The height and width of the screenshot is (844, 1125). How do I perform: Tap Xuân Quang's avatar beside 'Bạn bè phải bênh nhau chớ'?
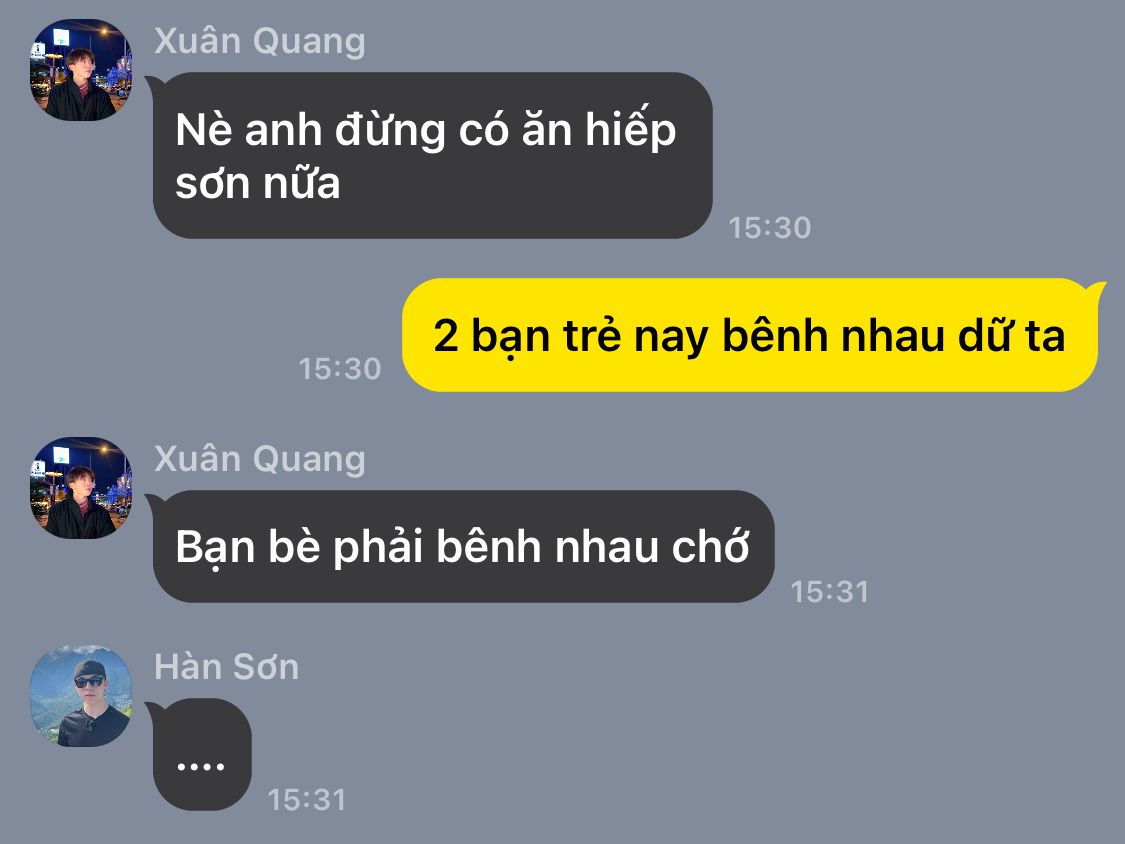coord(81,488)
